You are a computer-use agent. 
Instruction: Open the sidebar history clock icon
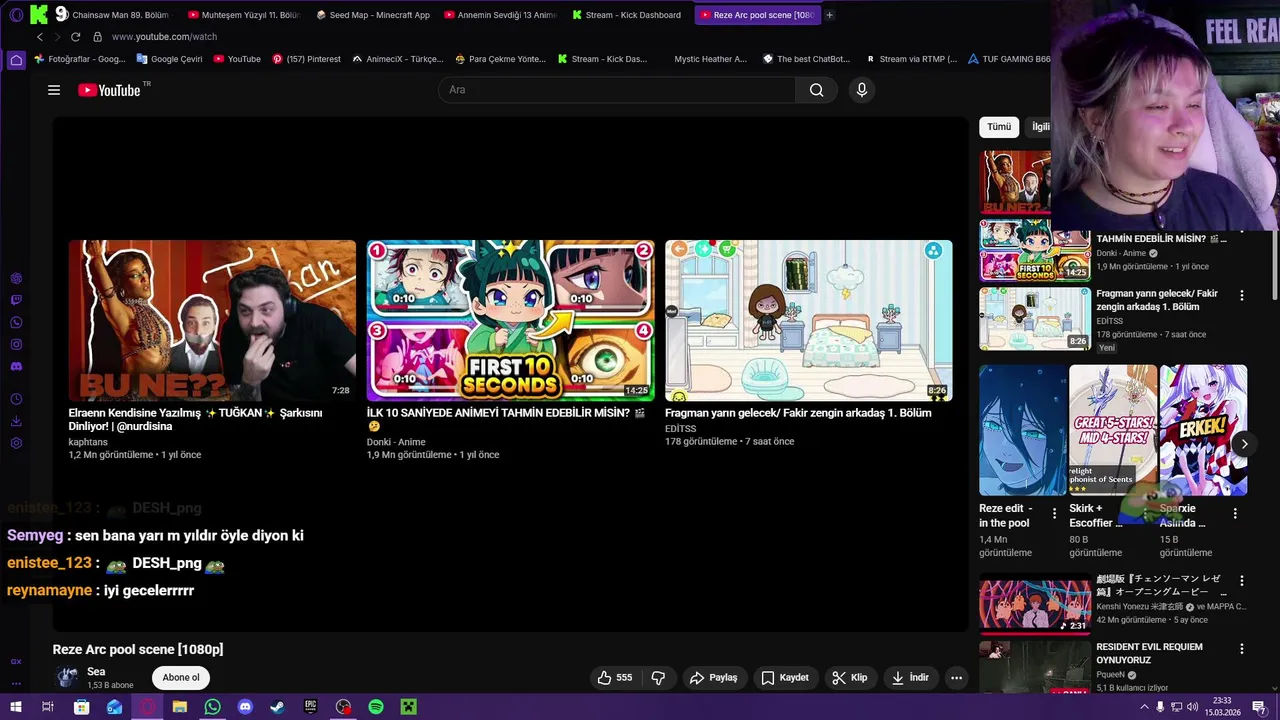click(x=16, y=399)
